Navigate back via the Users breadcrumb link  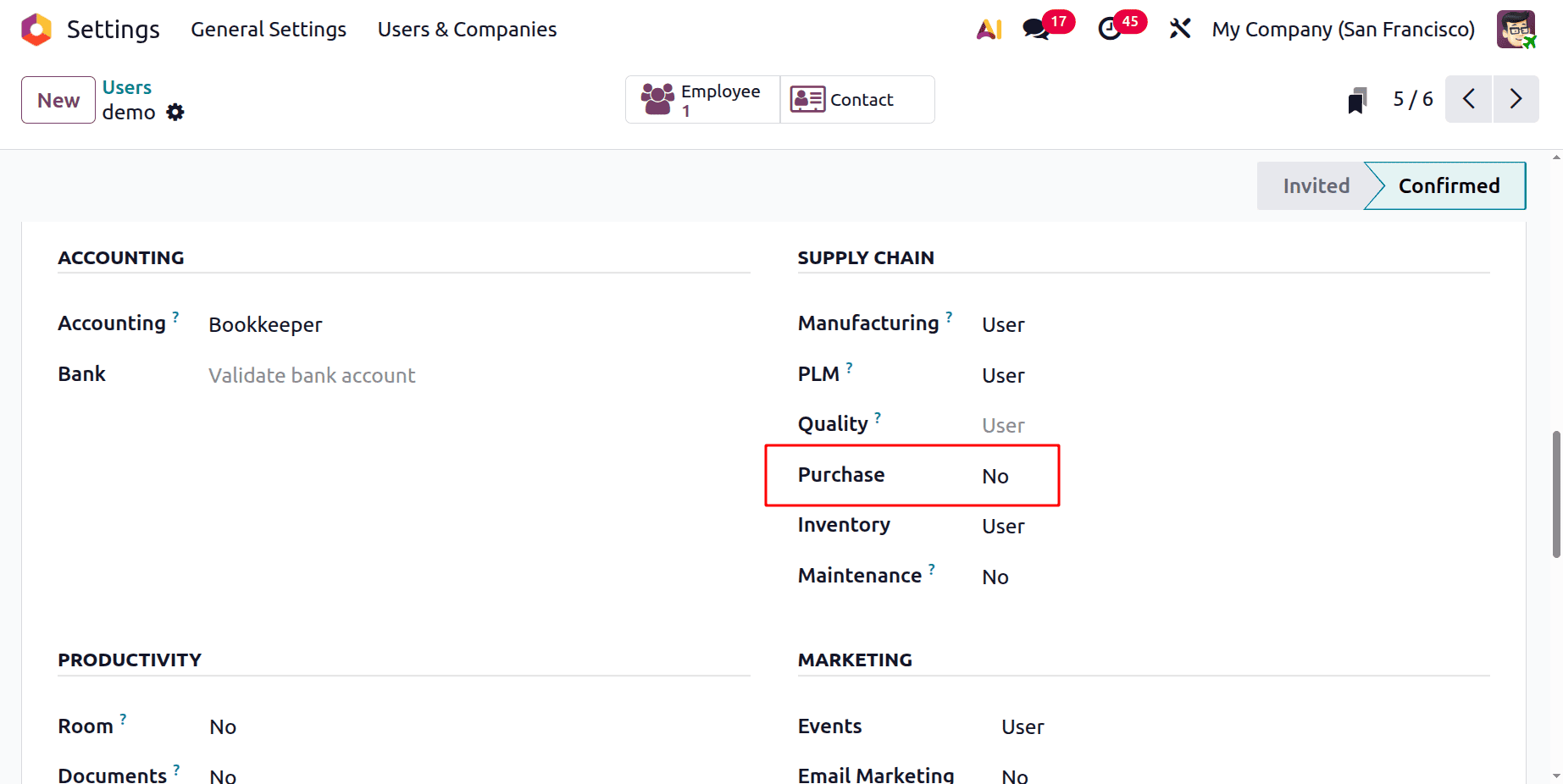point(126,86)
